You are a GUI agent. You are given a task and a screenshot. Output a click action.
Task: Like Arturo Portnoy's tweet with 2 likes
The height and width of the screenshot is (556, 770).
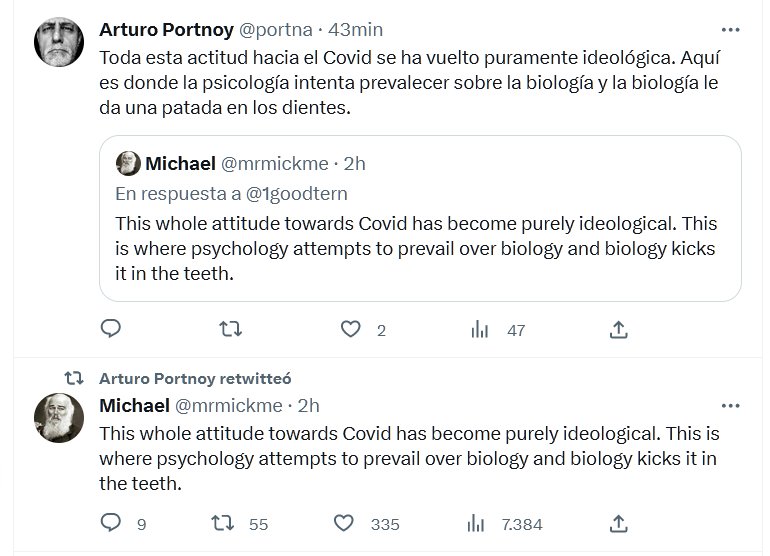(350, 329)
